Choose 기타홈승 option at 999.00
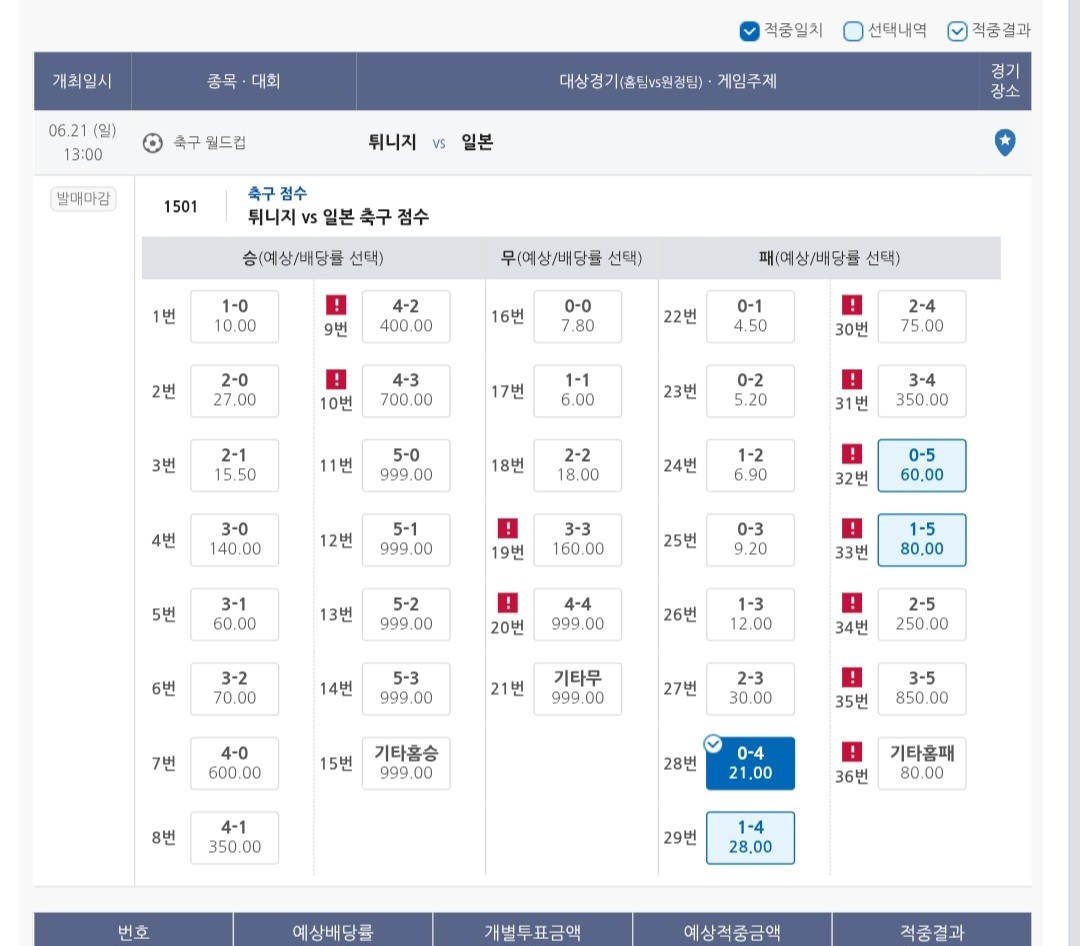The height and width of the screenshot is (946, 1080). pyautogui.click(x=406, y=763)
